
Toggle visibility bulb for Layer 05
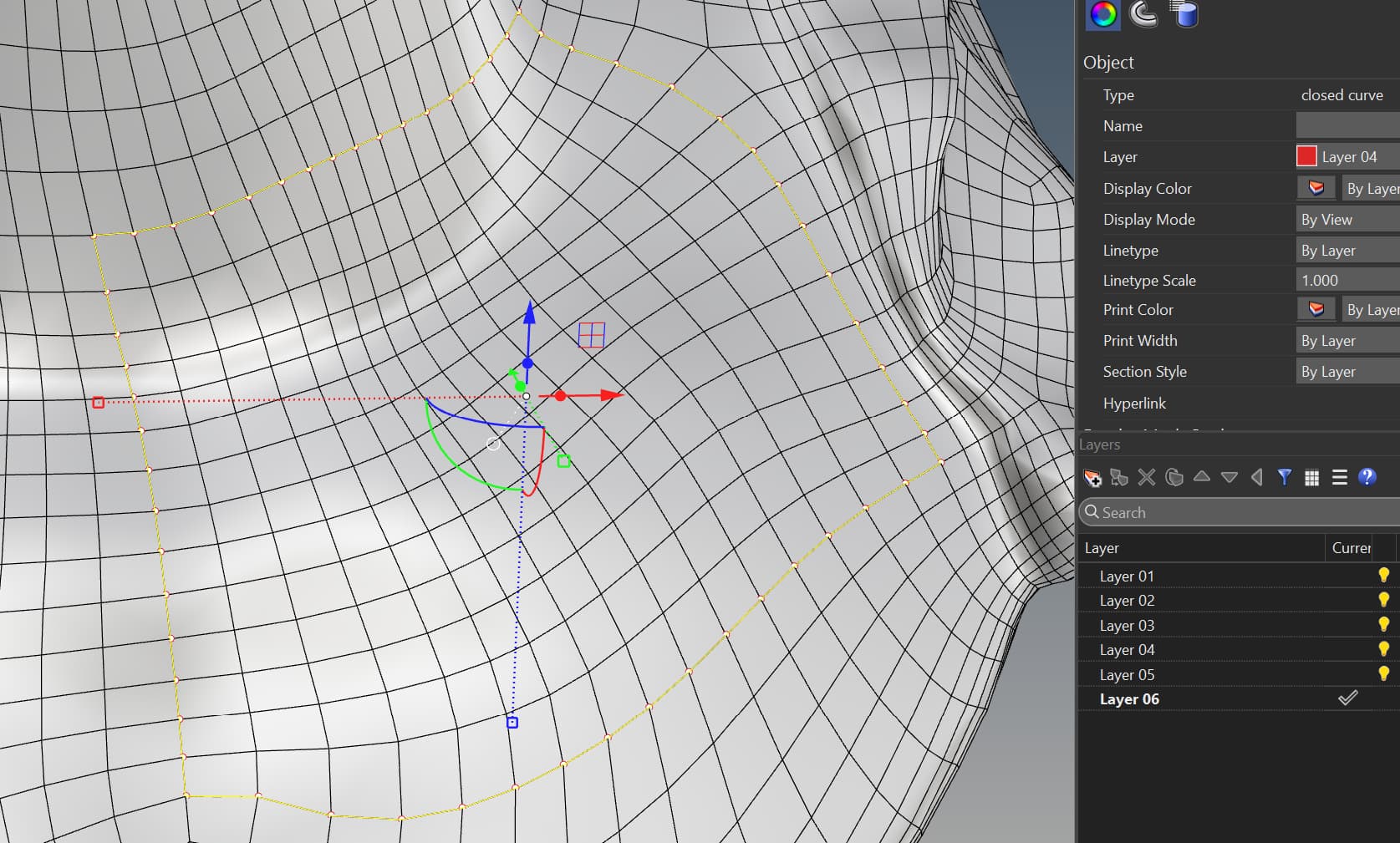tap(1383, 673)
